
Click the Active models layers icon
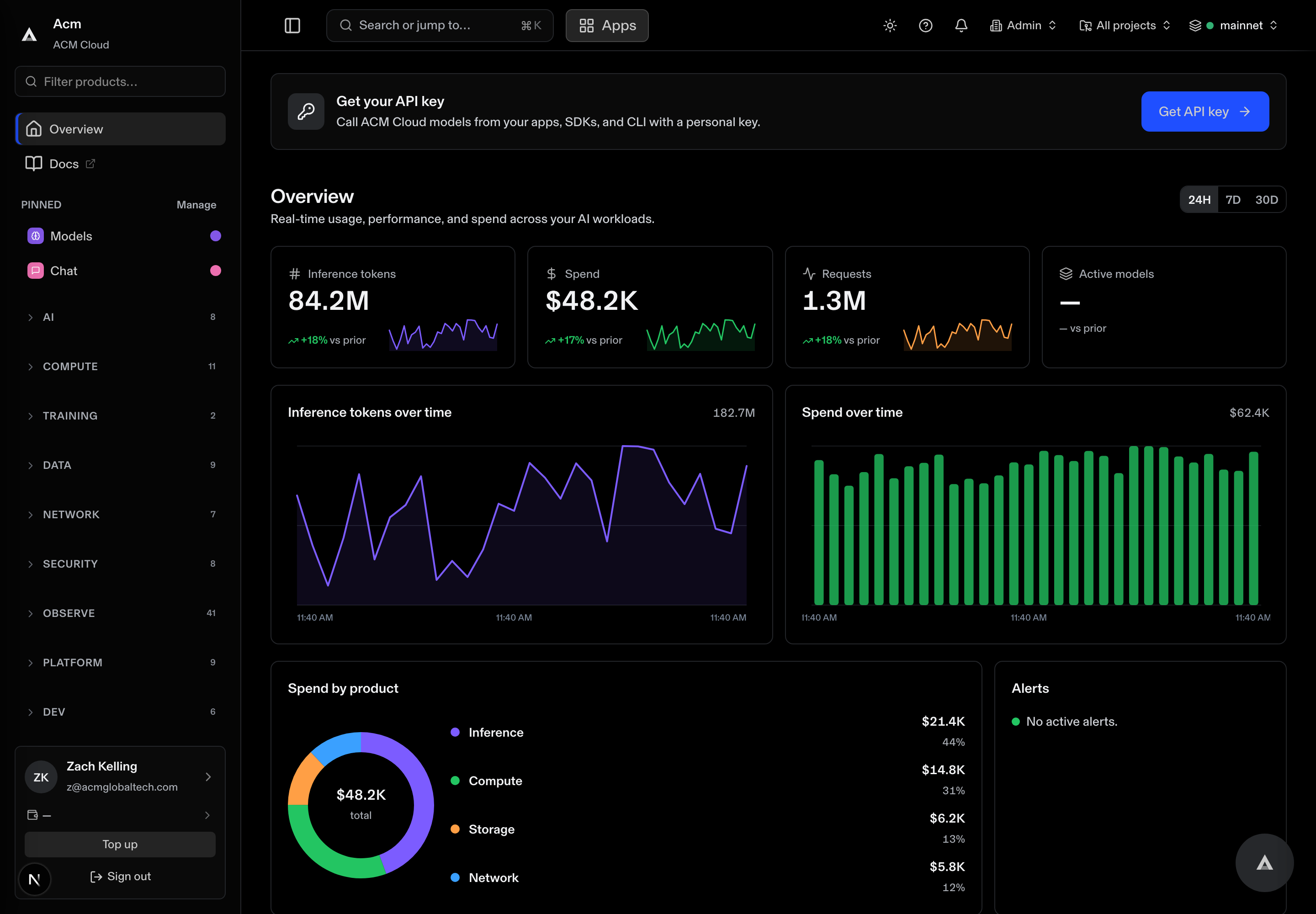pyautogui.click(x=1066, y=274)
